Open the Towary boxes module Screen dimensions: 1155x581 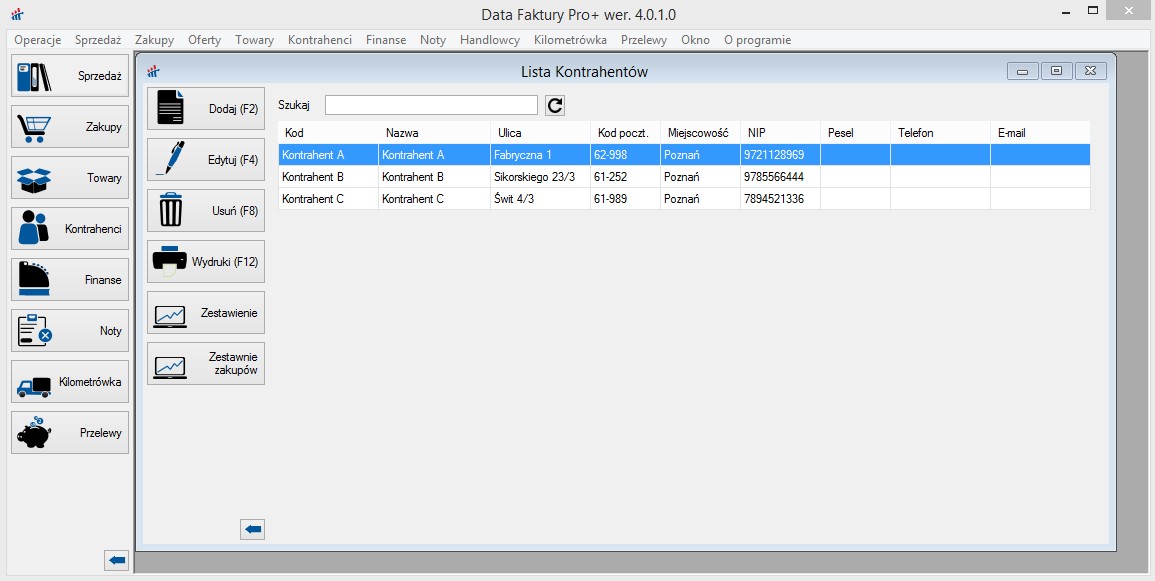pyautogui.click(x=70, y=178)
